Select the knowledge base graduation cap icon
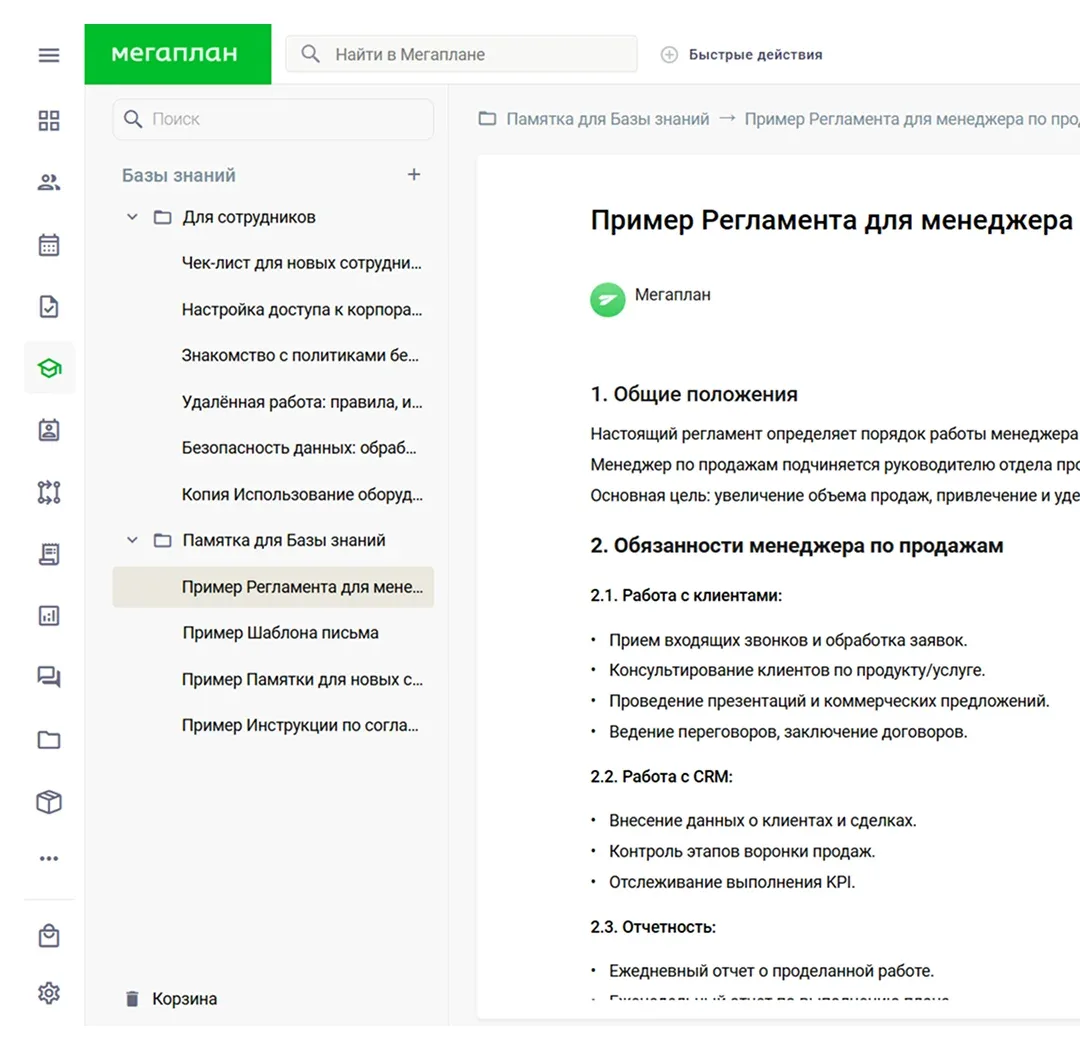Screen dimensions: 1080x1053 [49, 368]
